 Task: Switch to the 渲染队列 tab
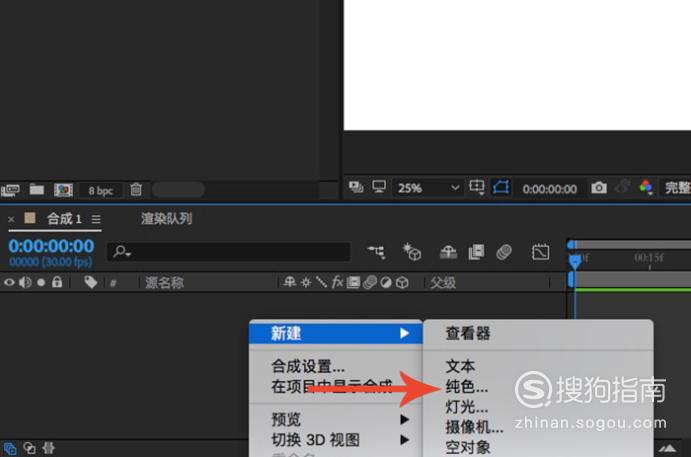(167, 219)
